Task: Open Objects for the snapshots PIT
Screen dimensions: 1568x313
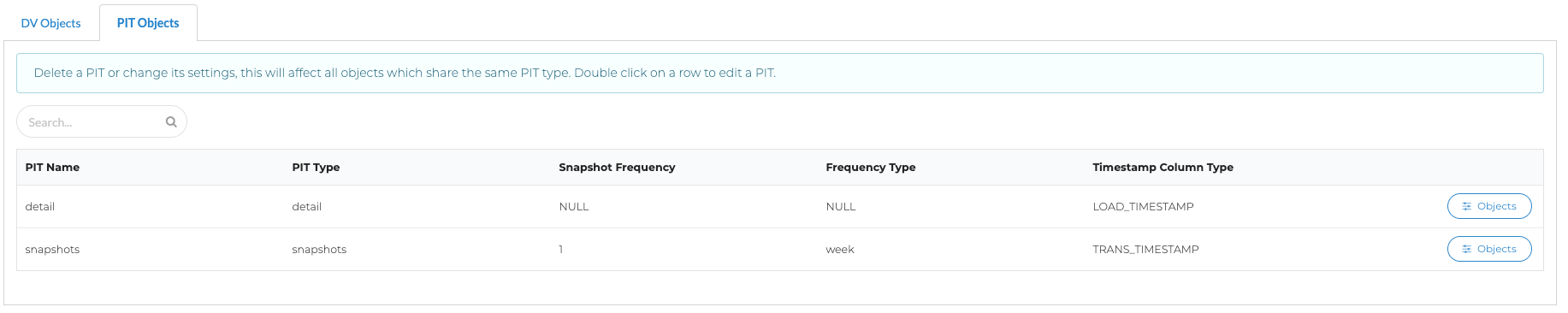Action: coord(1489,249)
